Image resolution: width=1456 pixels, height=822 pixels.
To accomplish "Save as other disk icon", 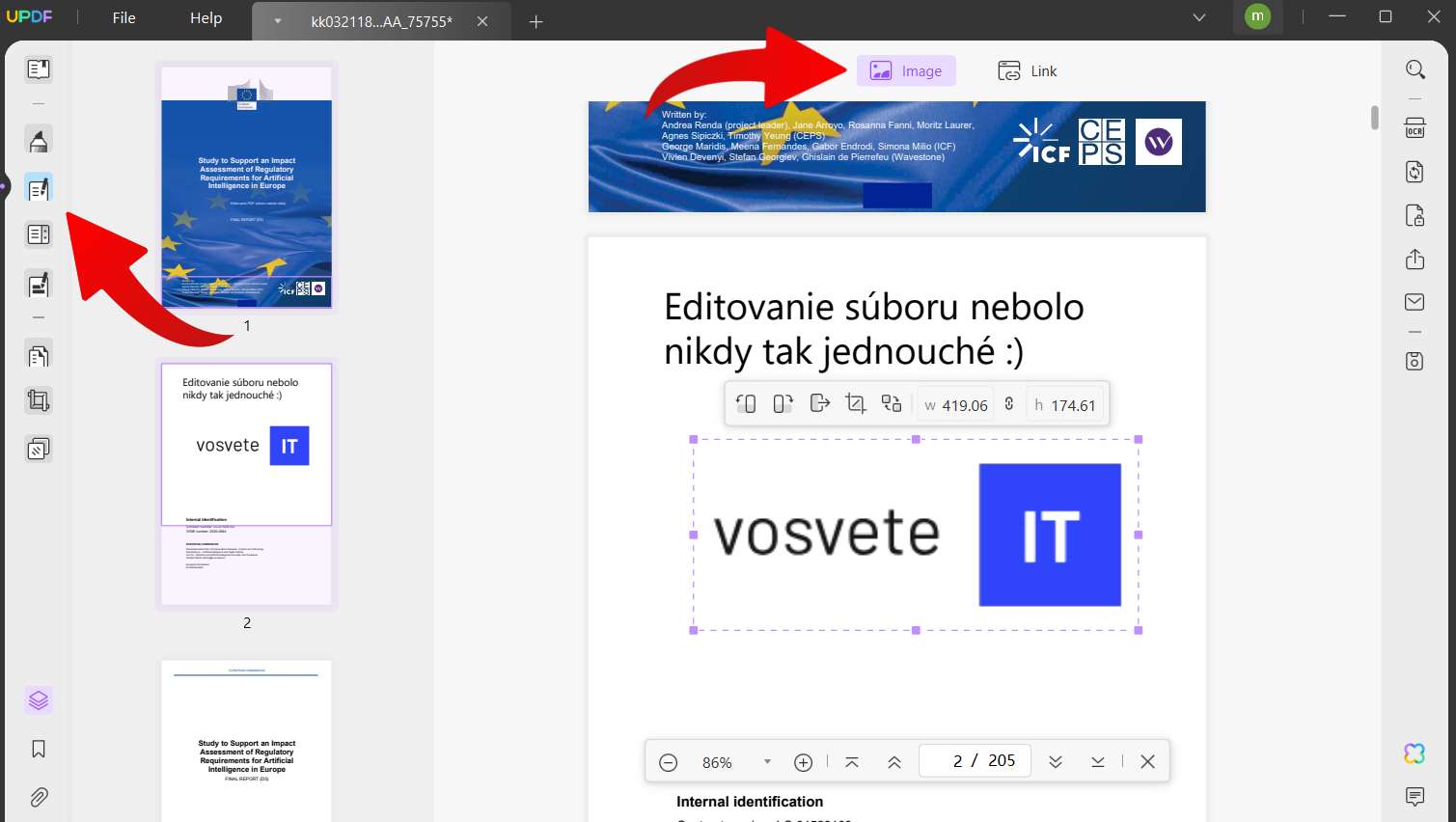I will [x=1415, y=361].
